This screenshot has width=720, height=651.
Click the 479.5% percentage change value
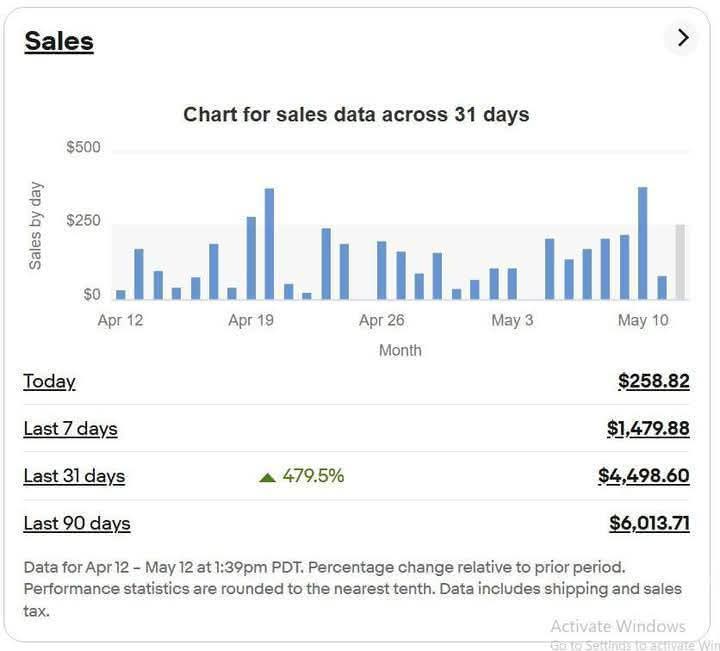(x=313, y=476)
